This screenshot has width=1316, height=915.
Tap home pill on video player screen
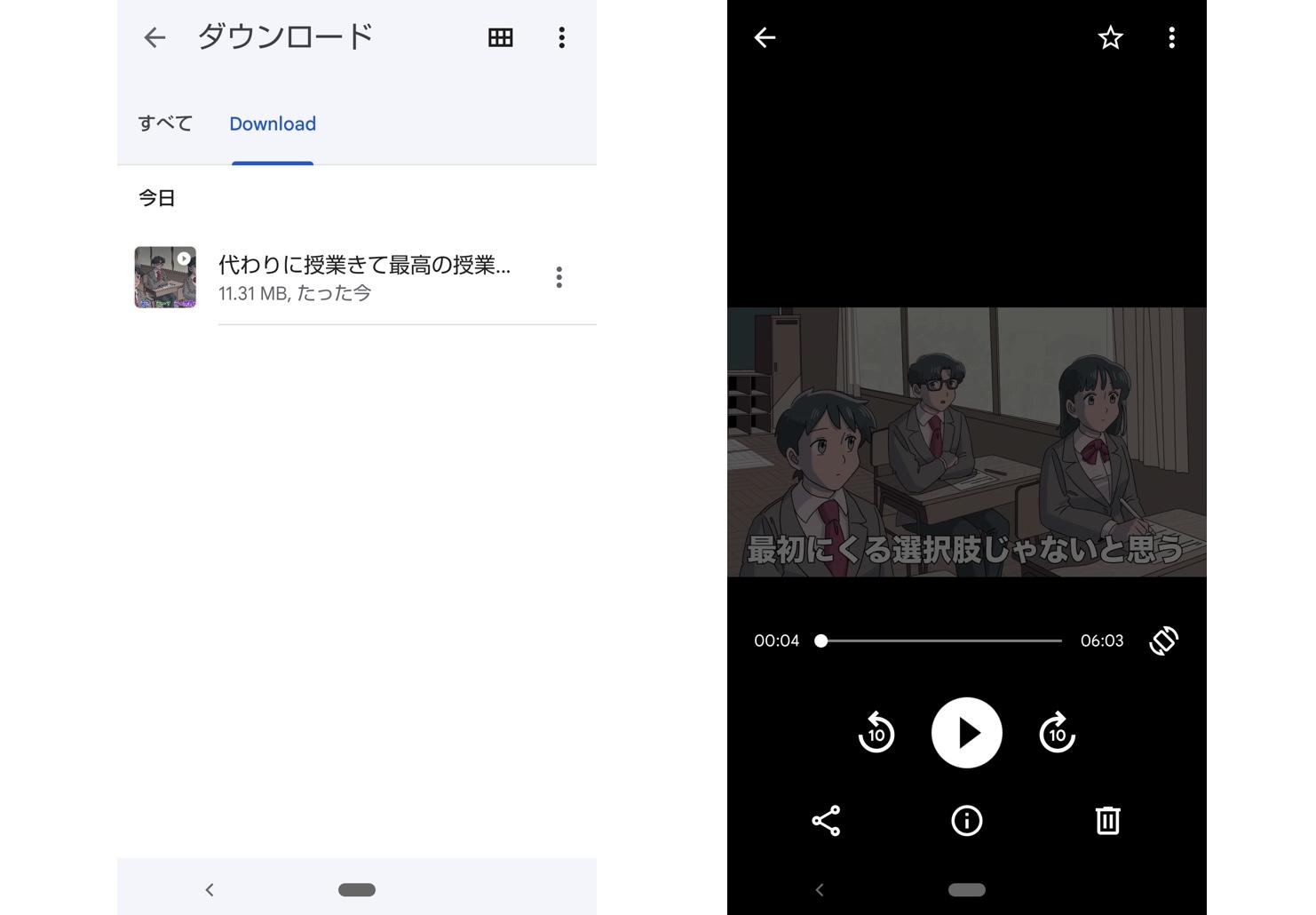click(967, 889)
